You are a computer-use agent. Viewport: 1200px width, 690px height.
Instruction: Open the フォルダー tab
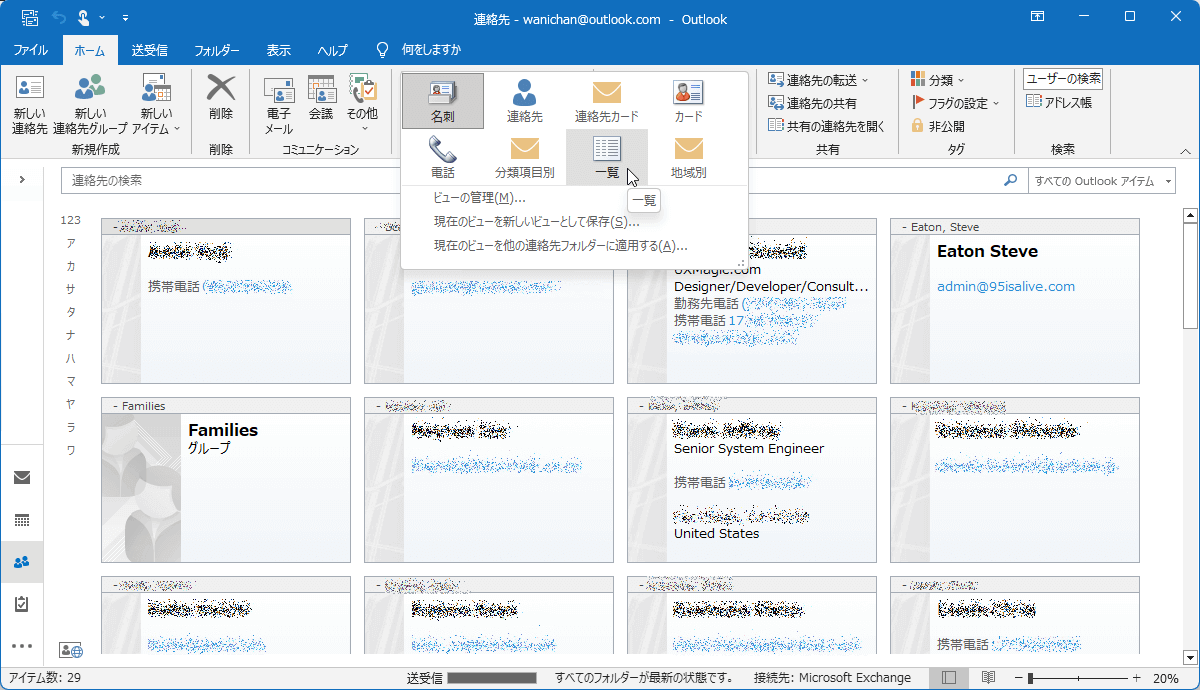click(x=217, y=50)
